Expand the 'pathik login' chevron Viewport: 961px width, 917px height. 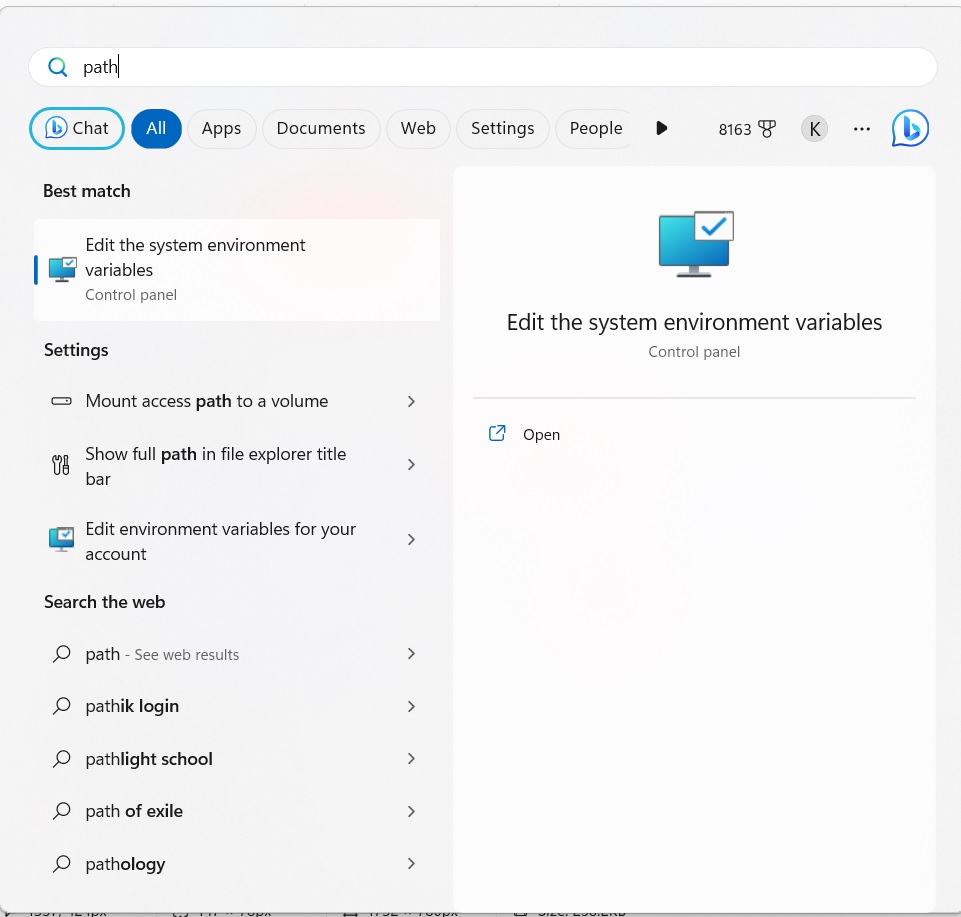[x=411, y=706]
